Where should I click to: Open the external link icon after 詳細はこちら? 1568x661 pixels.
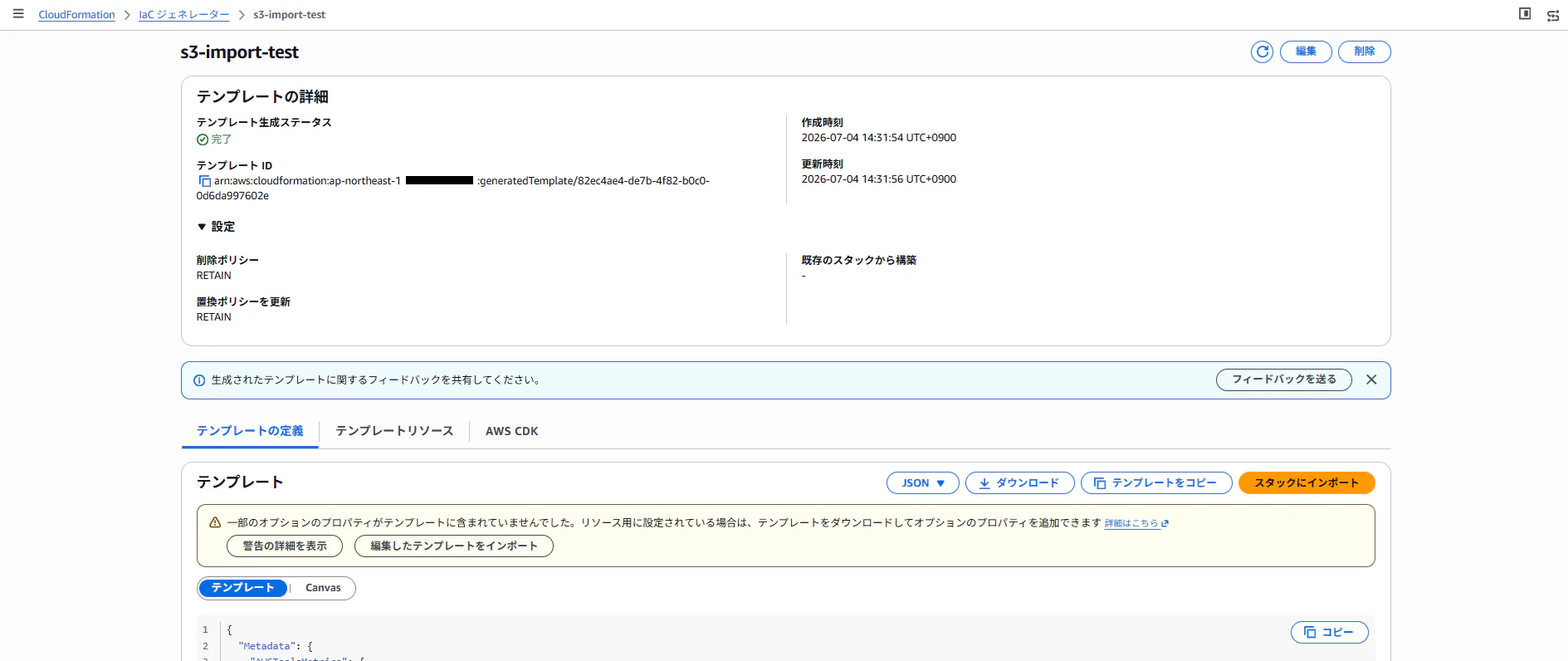pos(1165,523)
